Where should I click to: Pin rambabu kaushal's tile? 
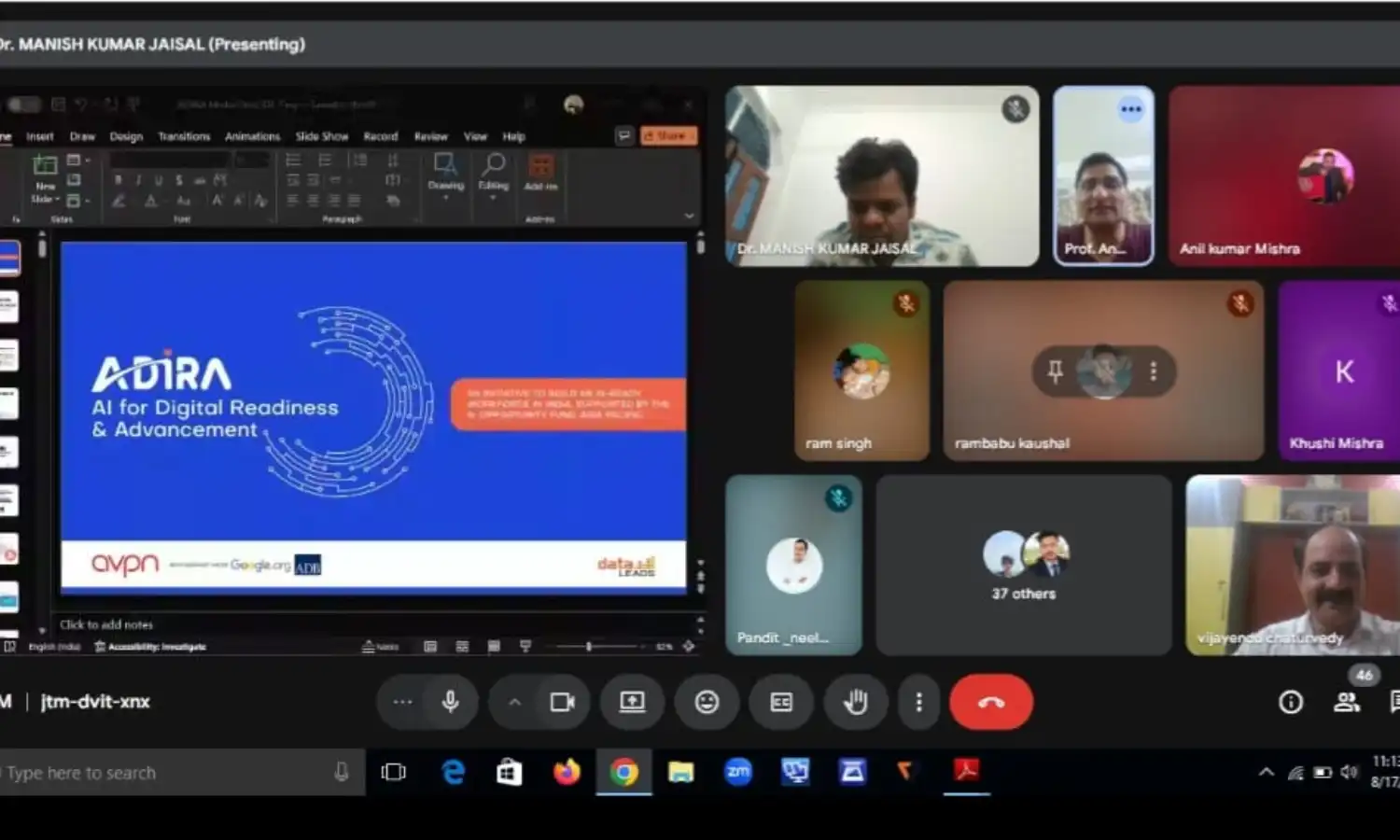(x=1055, y=371)
